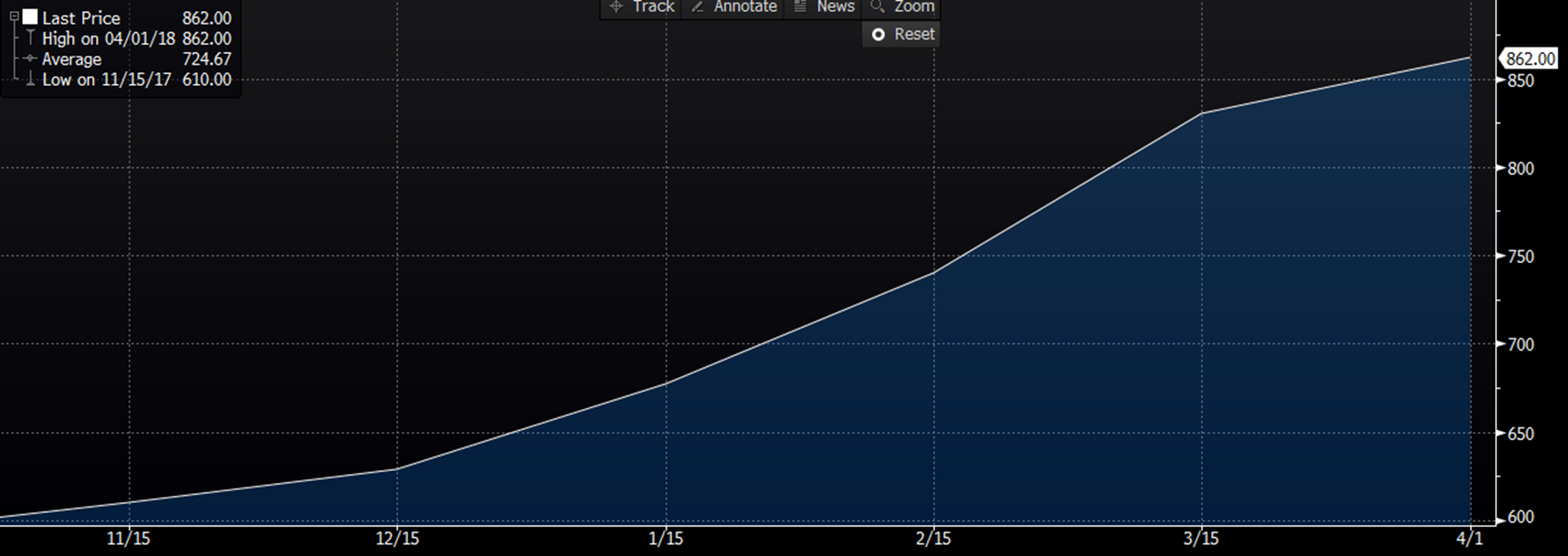Click the 650 price axis label
This screenshot has height=556, width=1568.
(x=1521, y=434)
